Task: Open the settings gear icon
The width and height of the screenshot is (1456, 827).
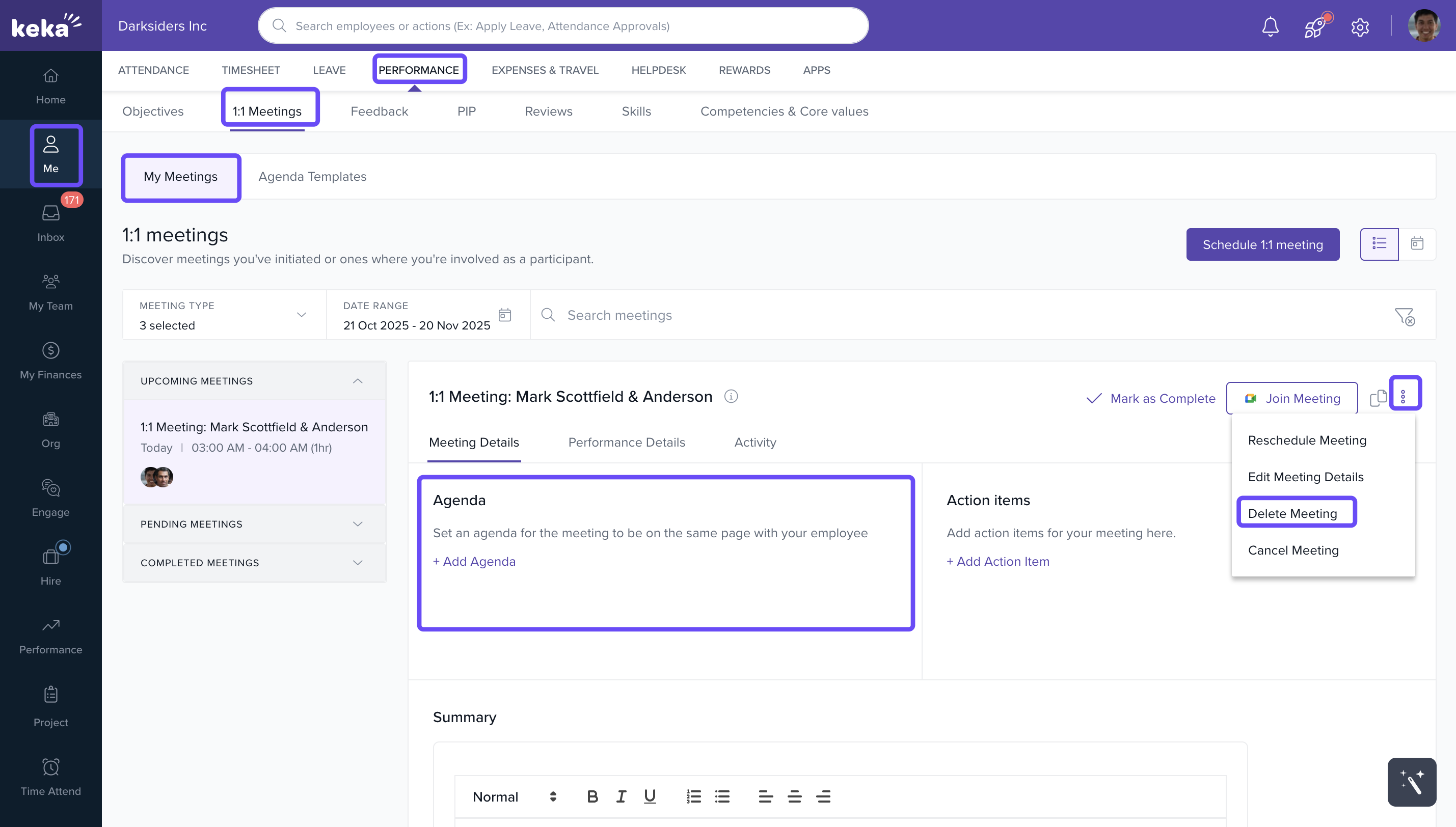Action: click(1359, 26)
